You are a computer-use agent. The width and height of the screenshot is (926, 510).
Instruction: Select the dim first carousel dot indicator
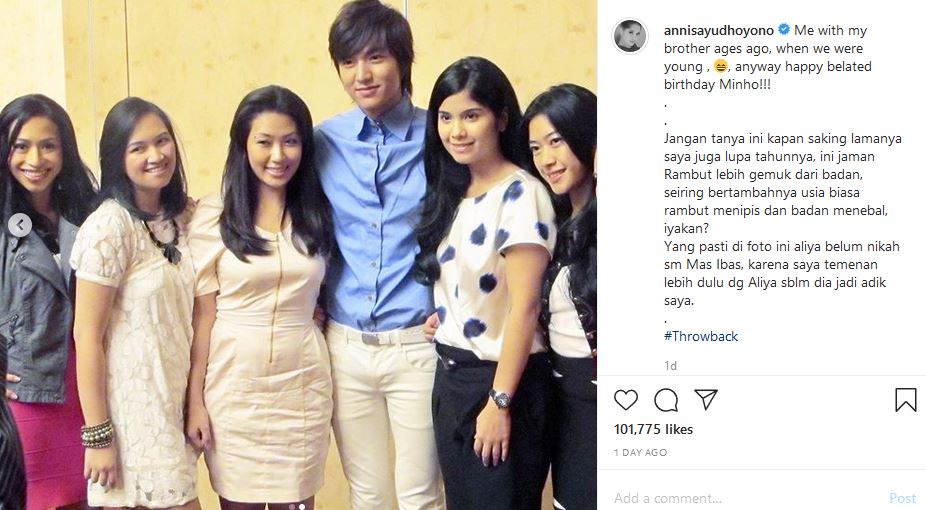291,506
